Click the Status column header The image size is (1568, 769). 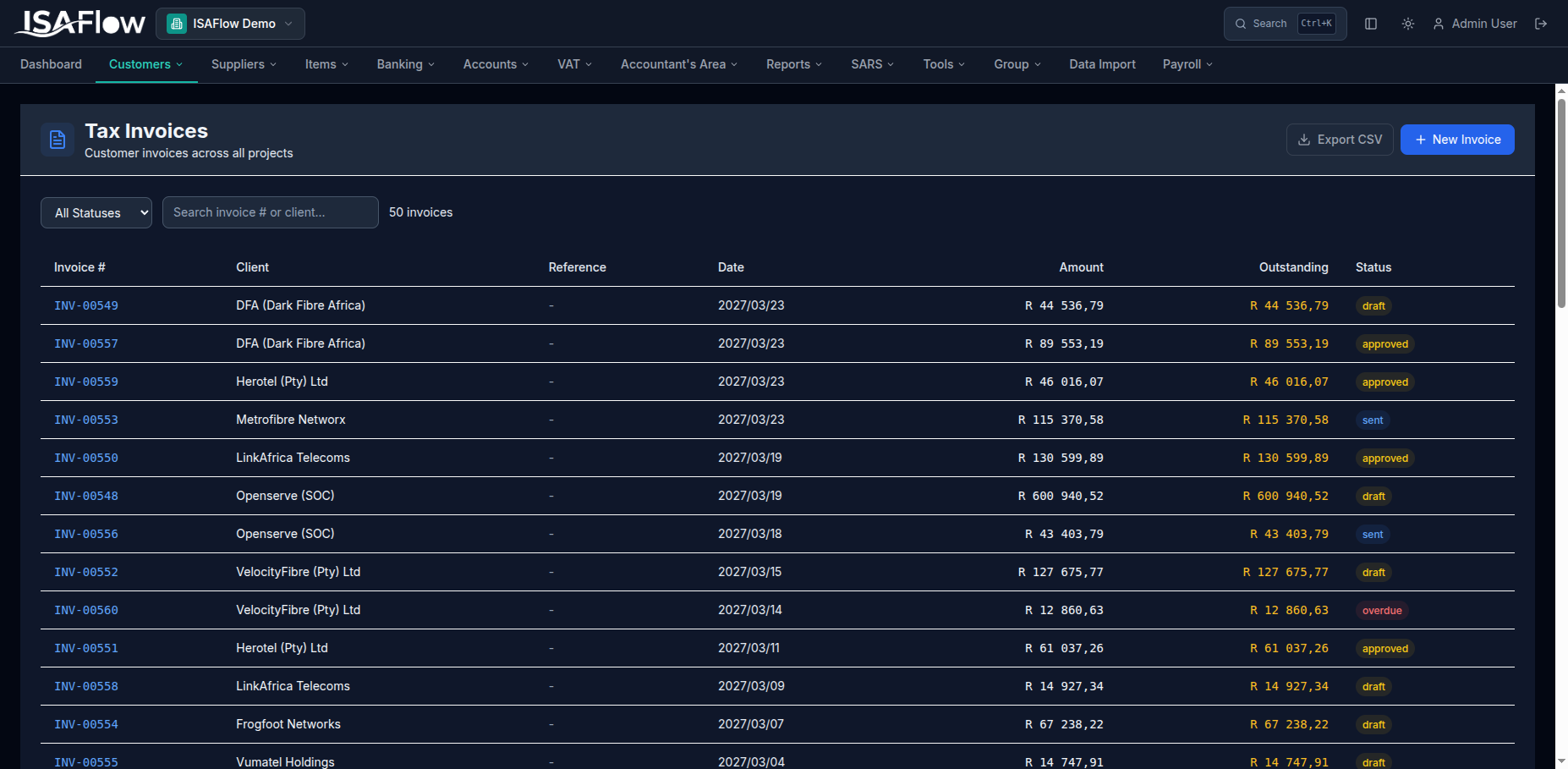pyautogui.click(x=1373, y=267)
